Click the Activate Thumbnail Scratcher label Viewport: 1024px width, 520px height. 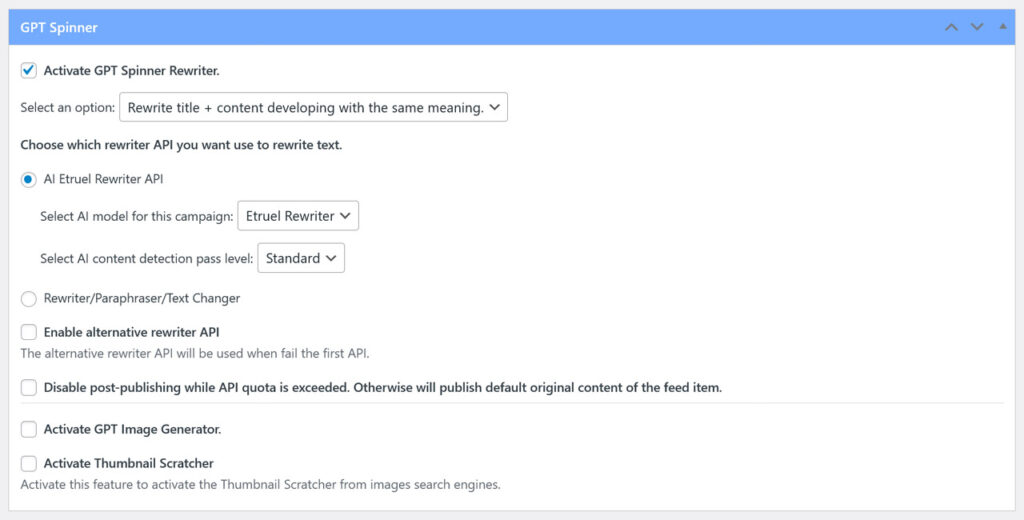click(128, 464)
